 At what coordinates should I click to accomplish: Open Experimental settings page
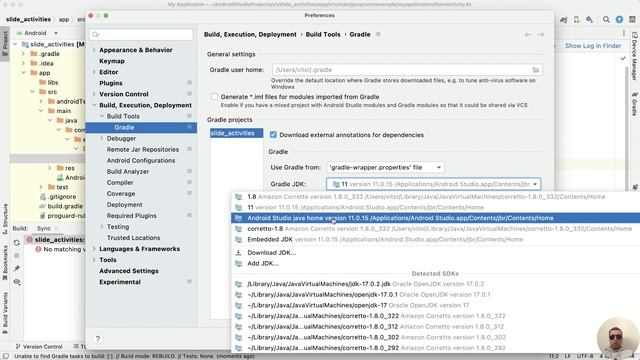[x=120, y=282]
